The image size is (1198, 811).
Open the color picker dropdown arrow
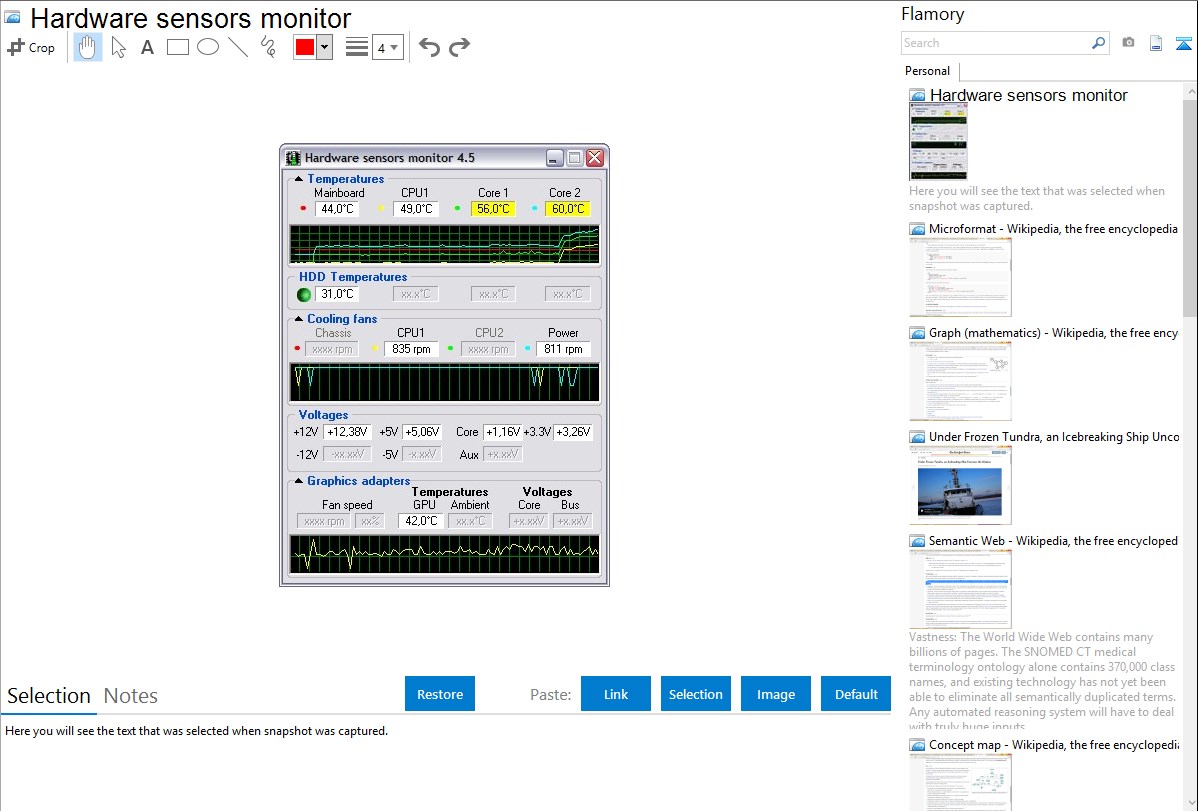click(324, 47)
